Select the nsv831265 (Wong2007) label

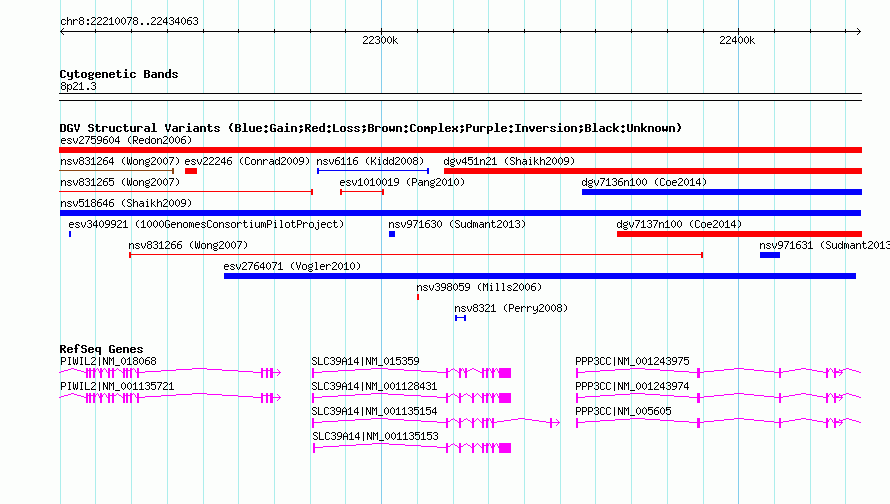(x=120, y=182)
